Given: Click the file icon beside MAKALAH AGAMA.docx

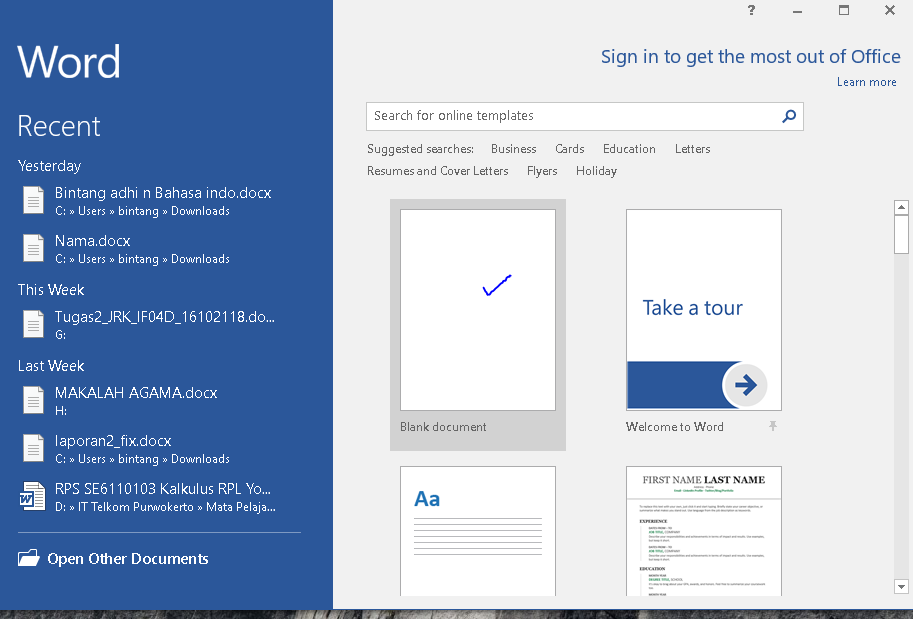Looking at the screenshot, I should pos(33,400).
